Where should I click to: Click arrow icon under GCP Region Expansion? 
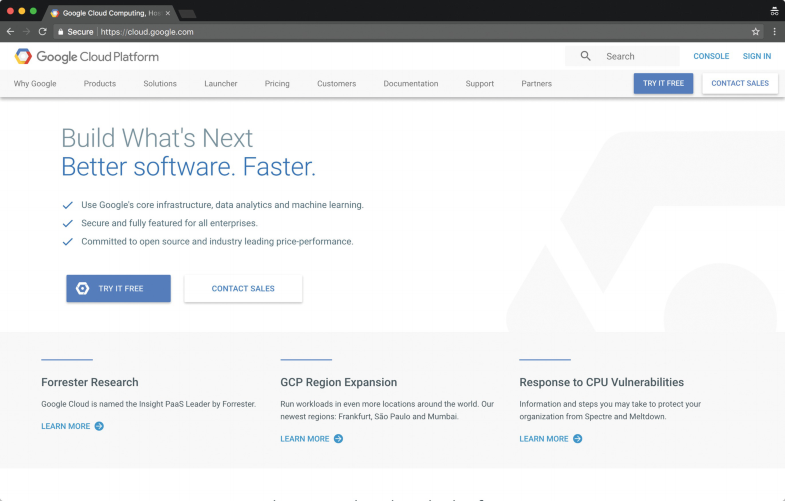tap(338, 439)
